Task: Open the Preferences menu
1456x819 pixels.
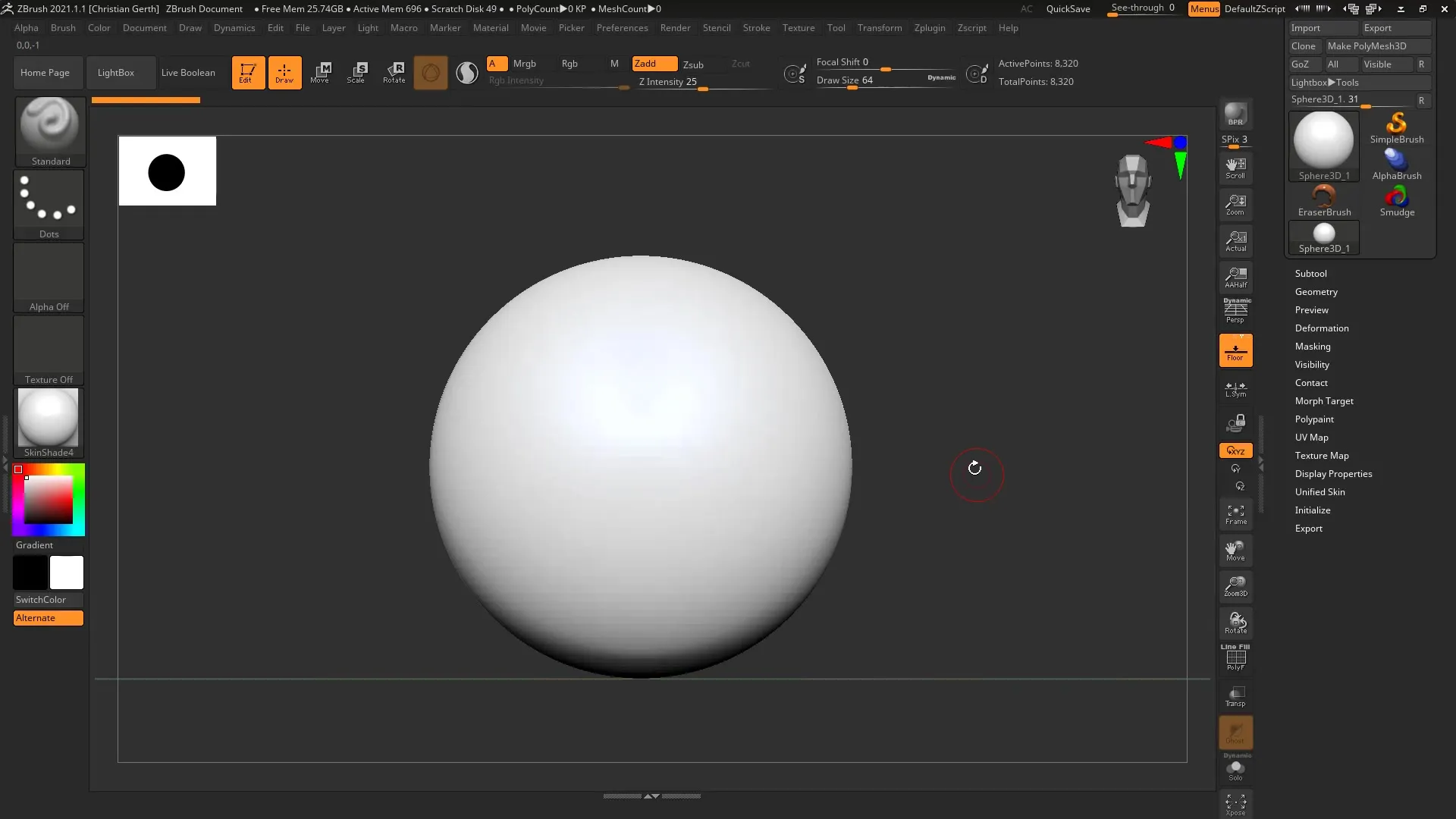Action: pos(622,28)
